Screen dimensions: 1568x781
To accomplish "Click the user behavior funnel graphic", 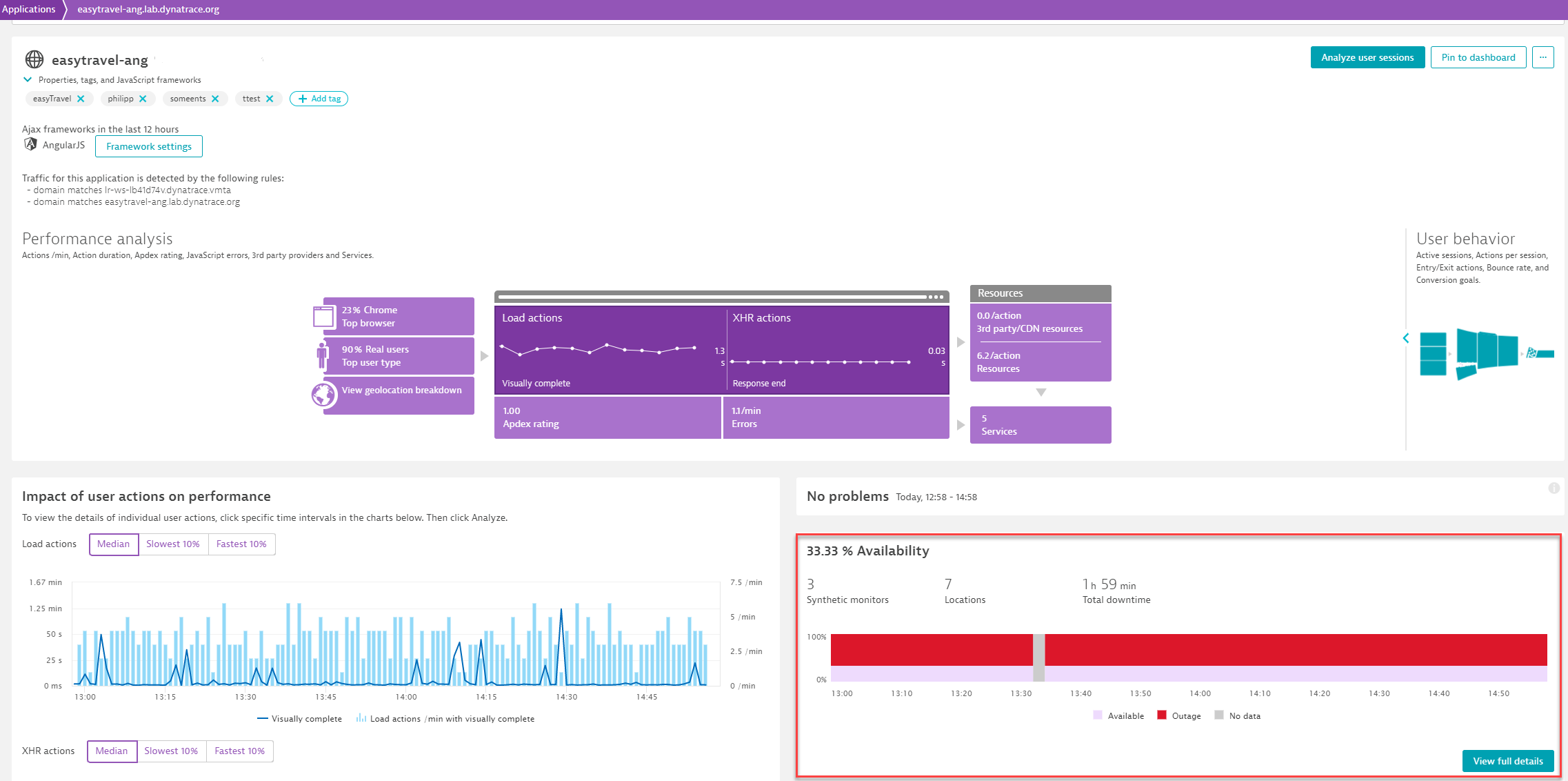I will 1486,353.
